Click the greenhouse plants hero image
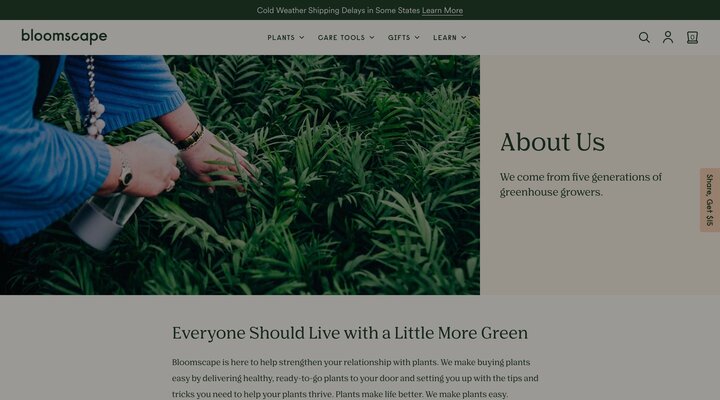 [x=240, y=175]
